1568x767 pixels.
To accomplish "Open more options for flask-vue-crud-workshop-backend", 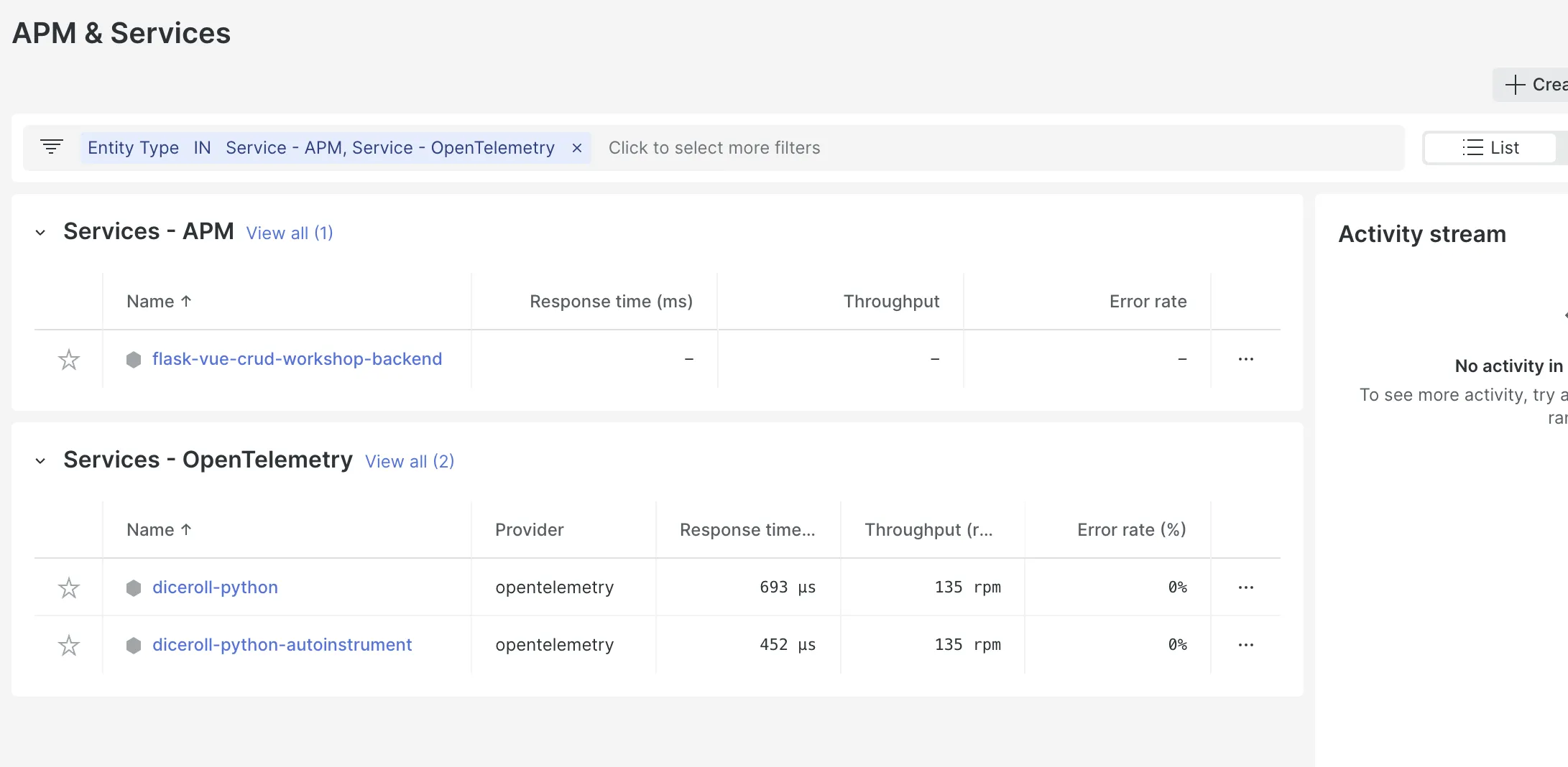I will point(1246,359).
